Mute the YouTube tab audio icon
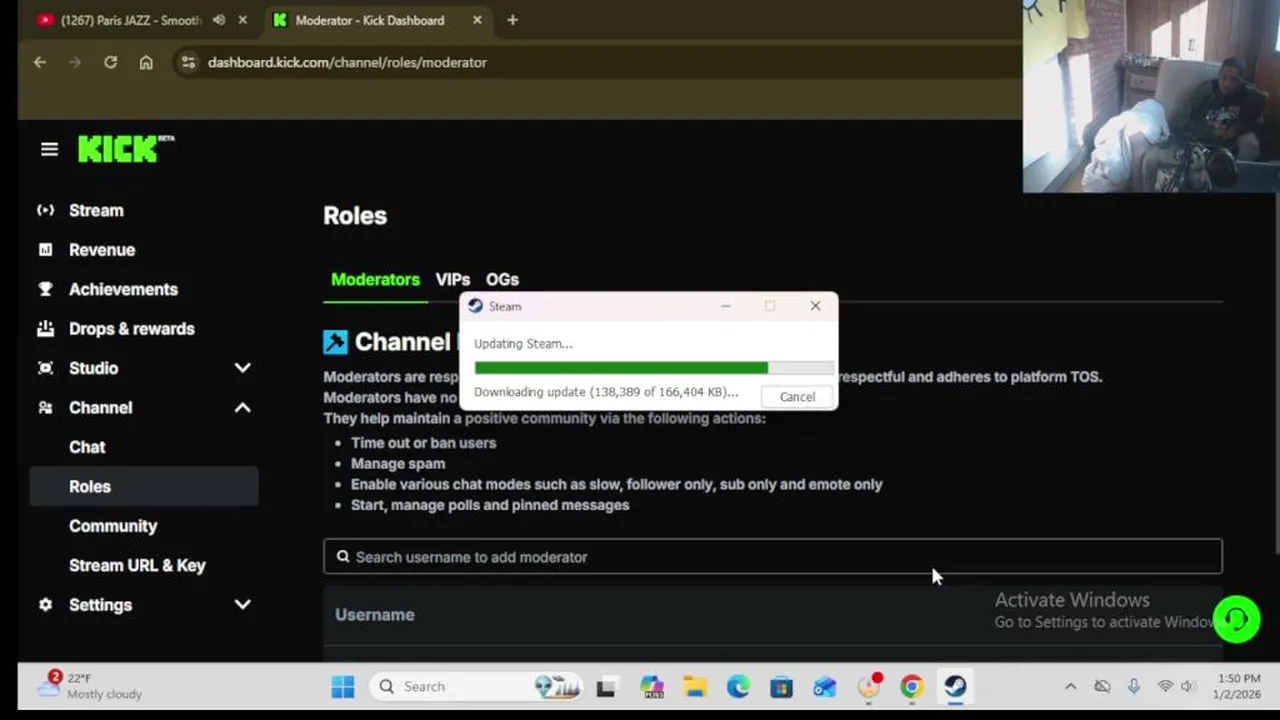Image resolution: width=1280 pixels, height=720 pixels. click(x=218, y=20)
